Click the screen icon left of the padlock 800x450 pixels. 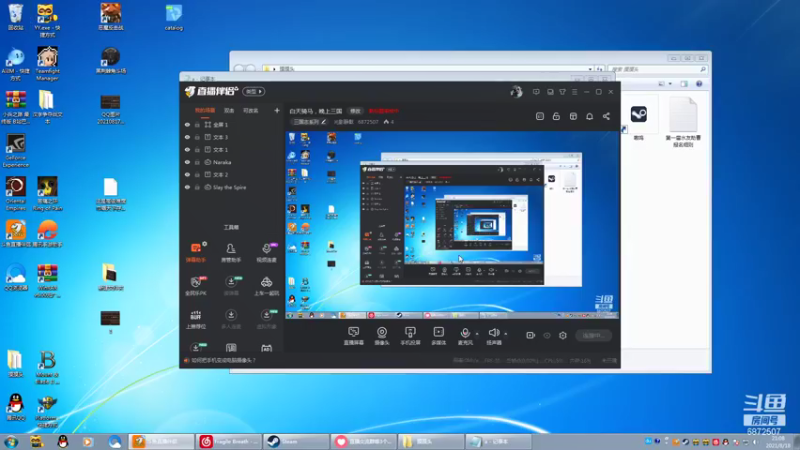point(540,116)
